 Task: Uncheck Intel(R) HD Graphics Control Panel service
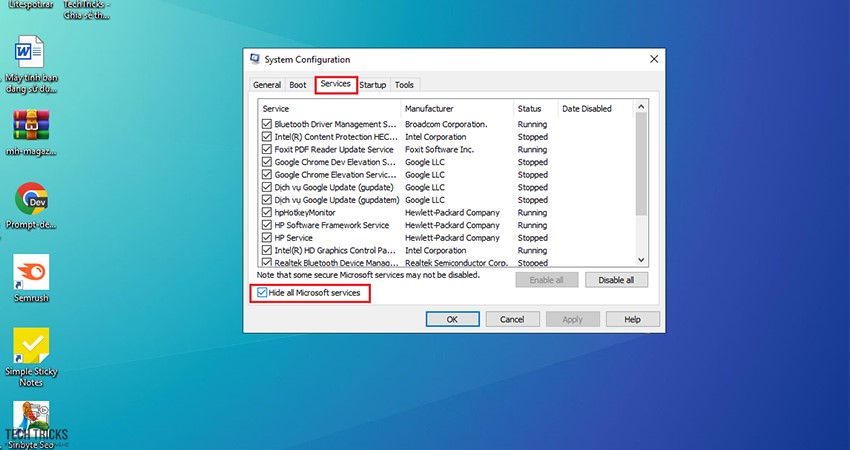(x=267, y=250)
